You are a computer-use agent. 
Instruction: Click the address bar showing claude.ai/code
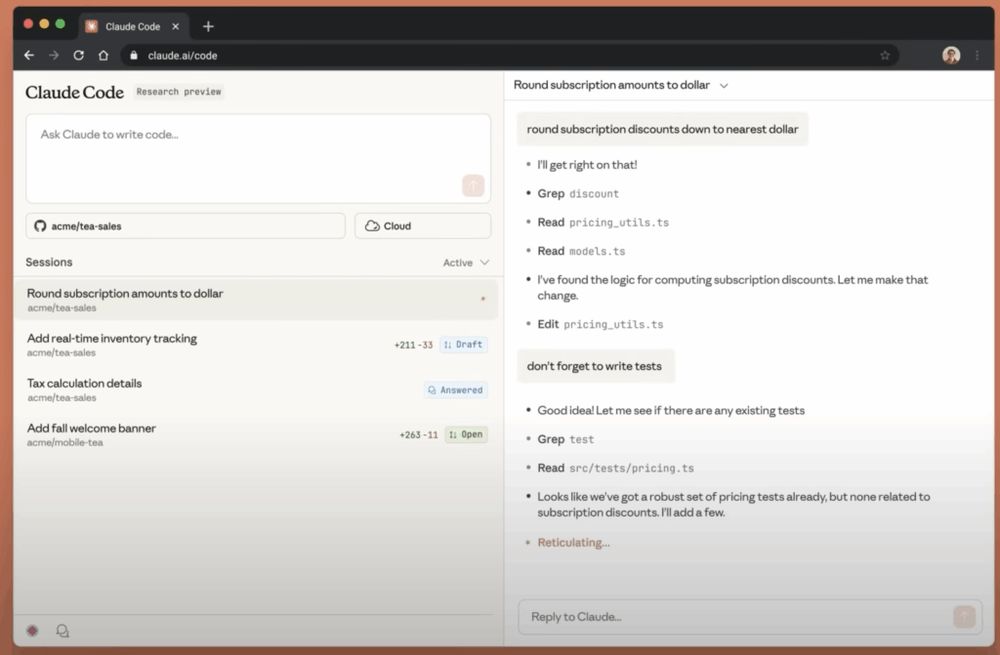pos(510,55)
